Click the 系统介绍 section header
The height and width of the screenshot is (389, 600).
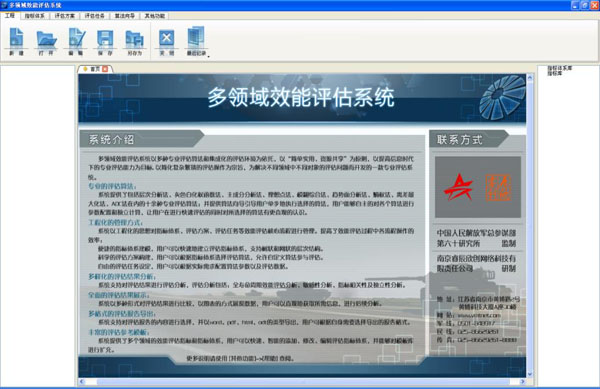click(x=111, y=140)
